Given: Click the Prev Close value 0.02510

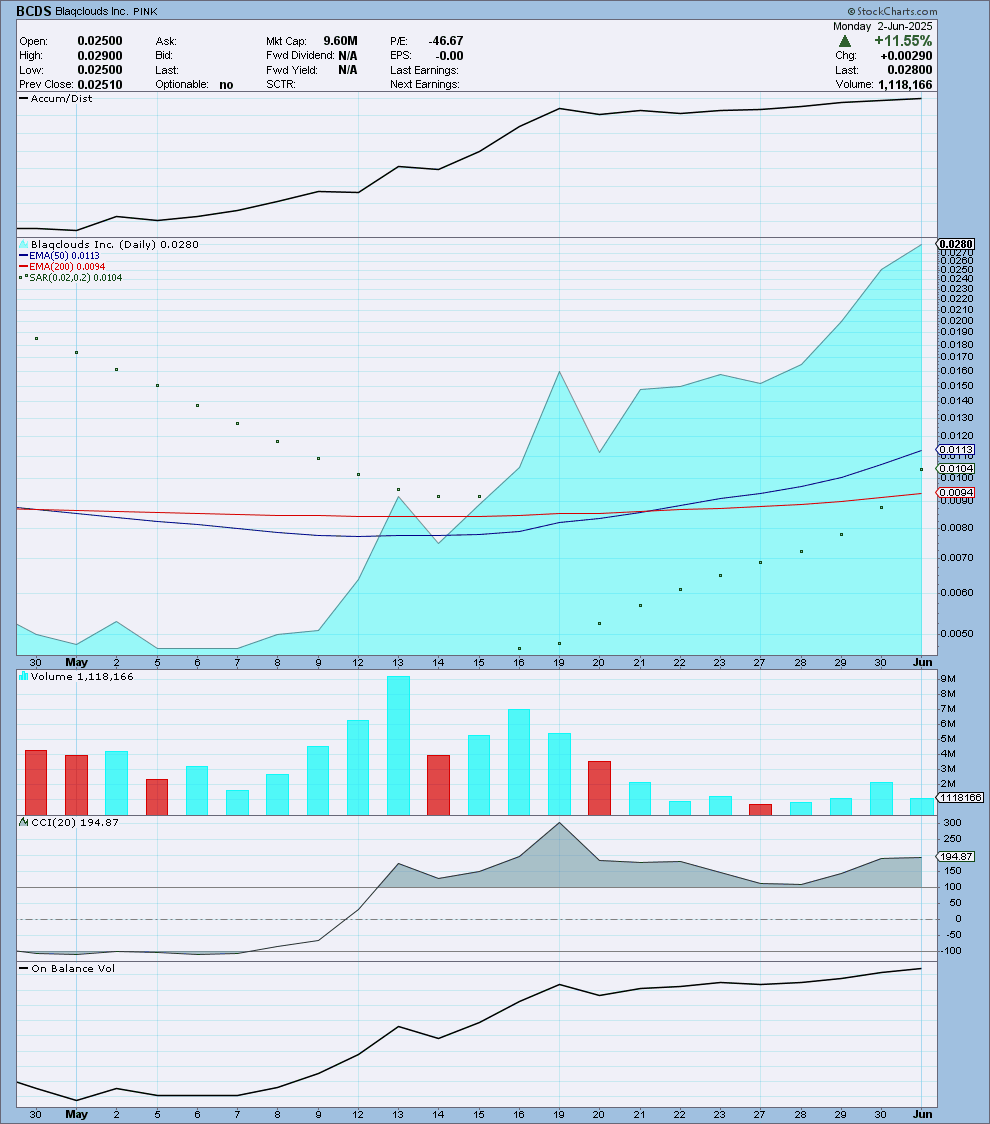Looking at the screenshot, I should pos(100,84).
